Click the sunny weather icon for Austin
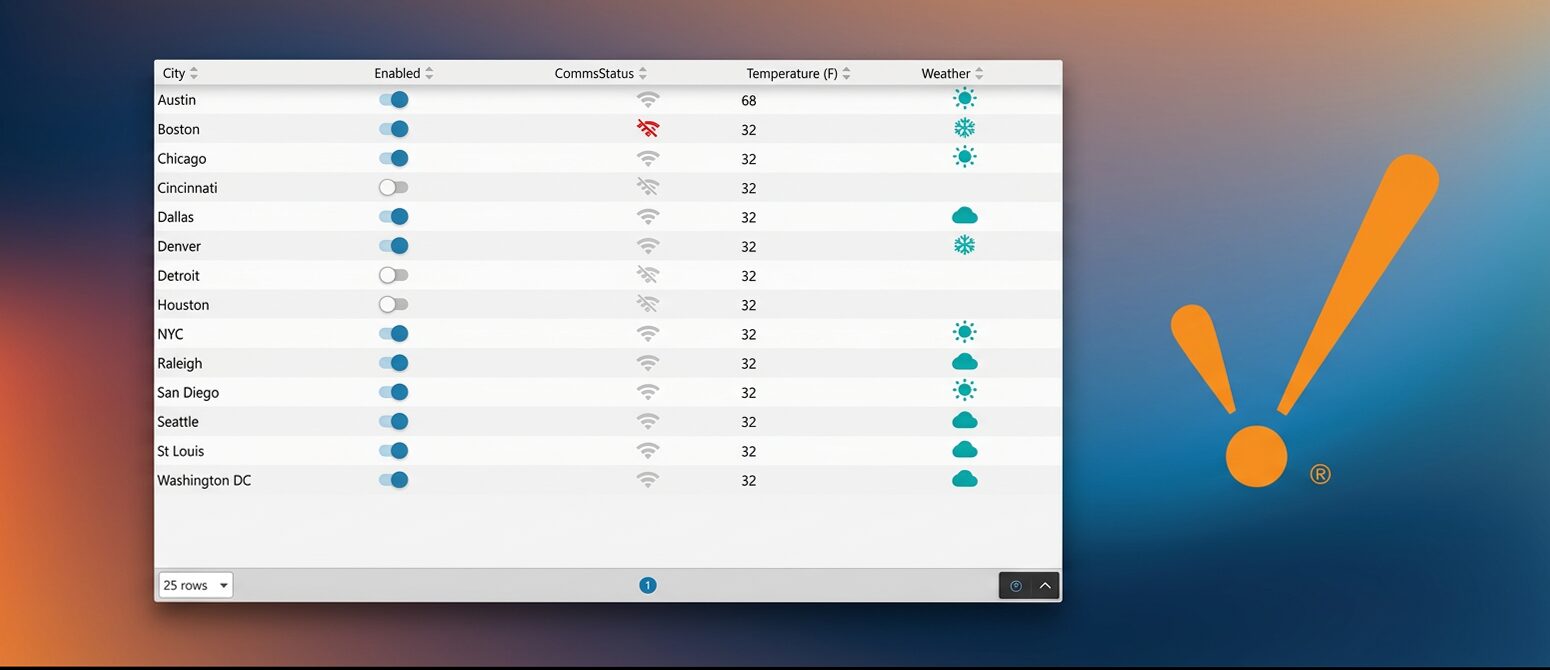Screen dimensions: 1550x670 (x=964, y=99)
